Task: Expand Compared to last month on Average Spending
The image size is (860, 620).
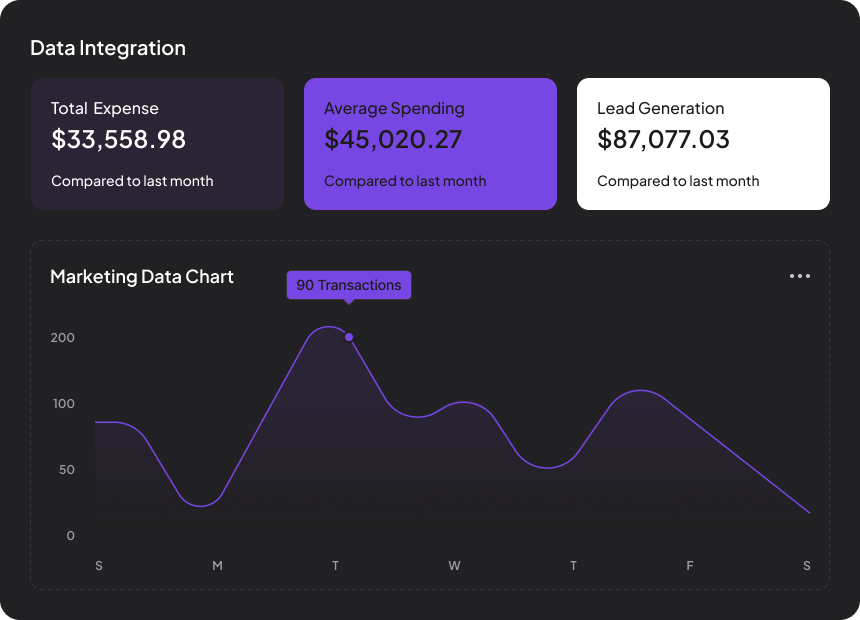Action: point(405,181)
